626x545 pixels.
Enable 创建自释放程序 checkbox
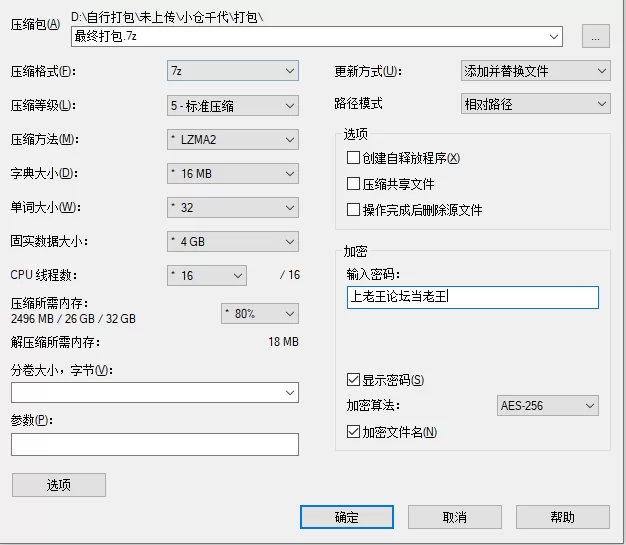pyautogui.click(x=353, y=158)
